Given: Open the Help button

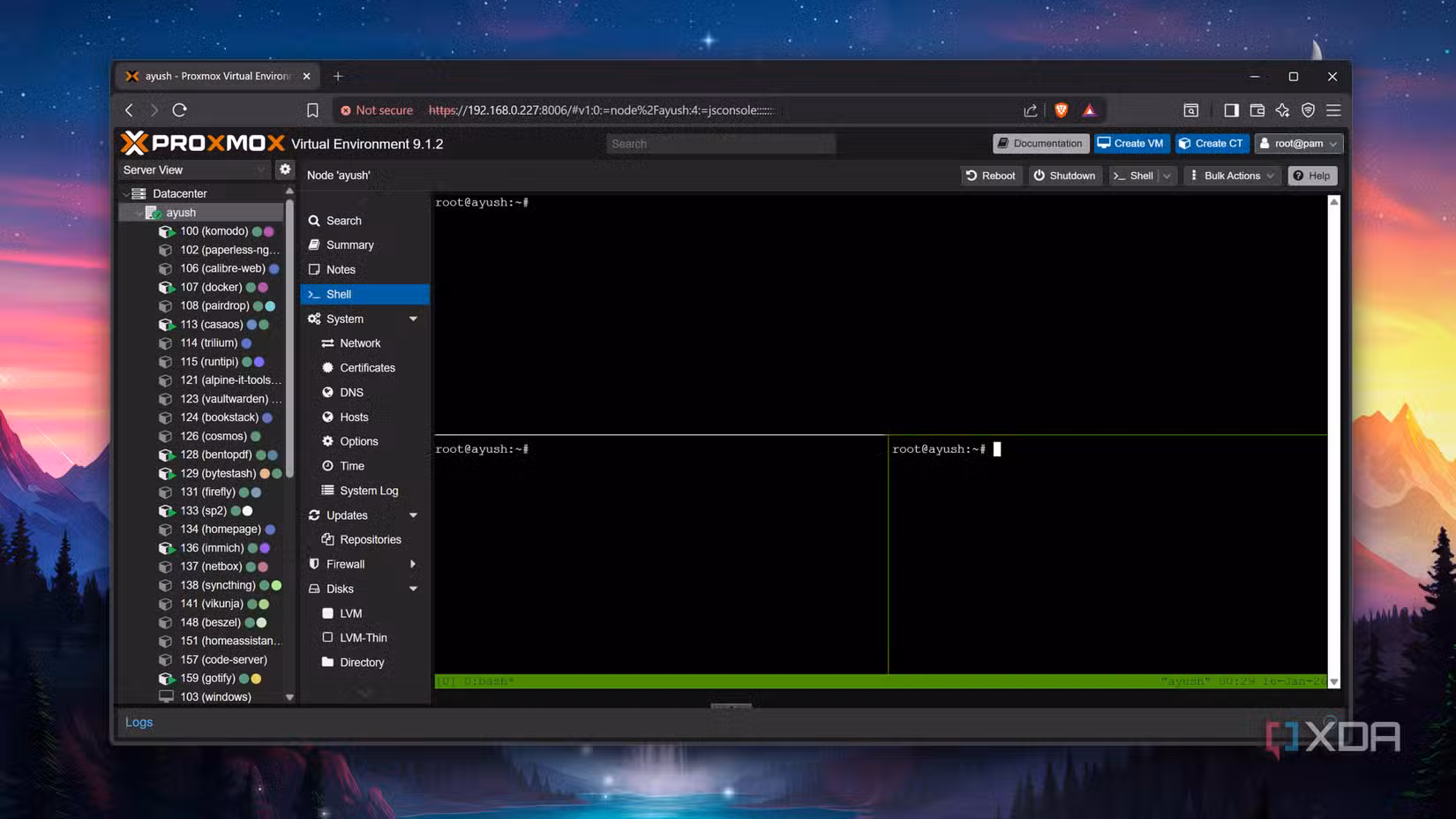Looking at the screenshot, I should (1312, 176).
